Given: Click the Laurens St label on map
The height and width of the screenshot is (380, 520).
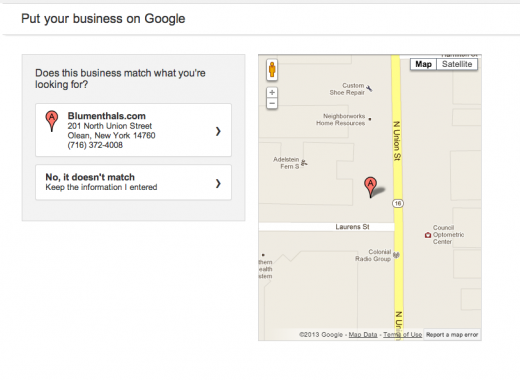Looking at the screenshot, I should (x=352, y=227).
